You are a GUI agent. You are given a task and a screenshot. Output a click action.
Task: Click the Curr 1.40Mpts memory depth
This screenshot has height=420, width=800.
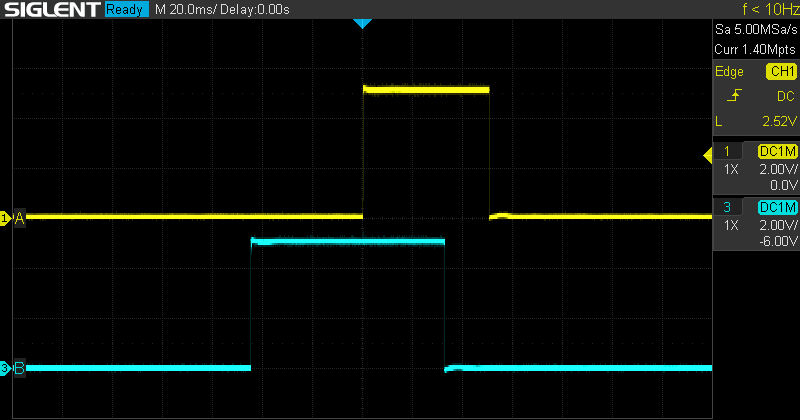coord(755,49)
